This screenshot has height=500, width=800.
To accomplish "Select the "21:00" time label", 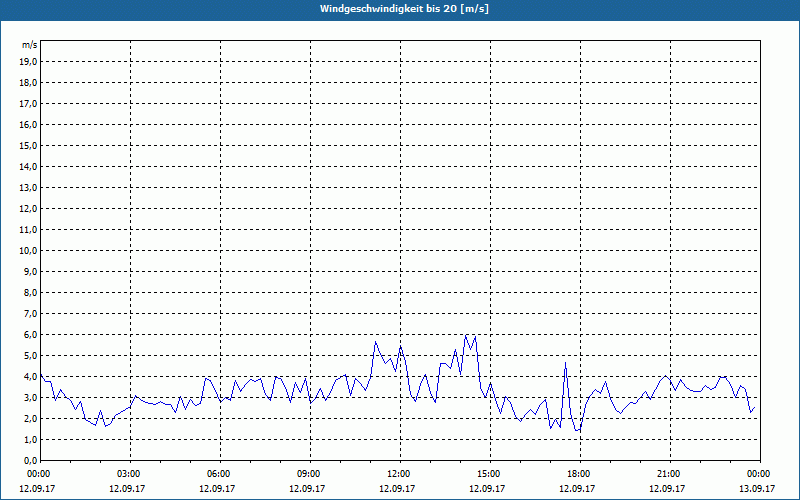I will 668,474.
